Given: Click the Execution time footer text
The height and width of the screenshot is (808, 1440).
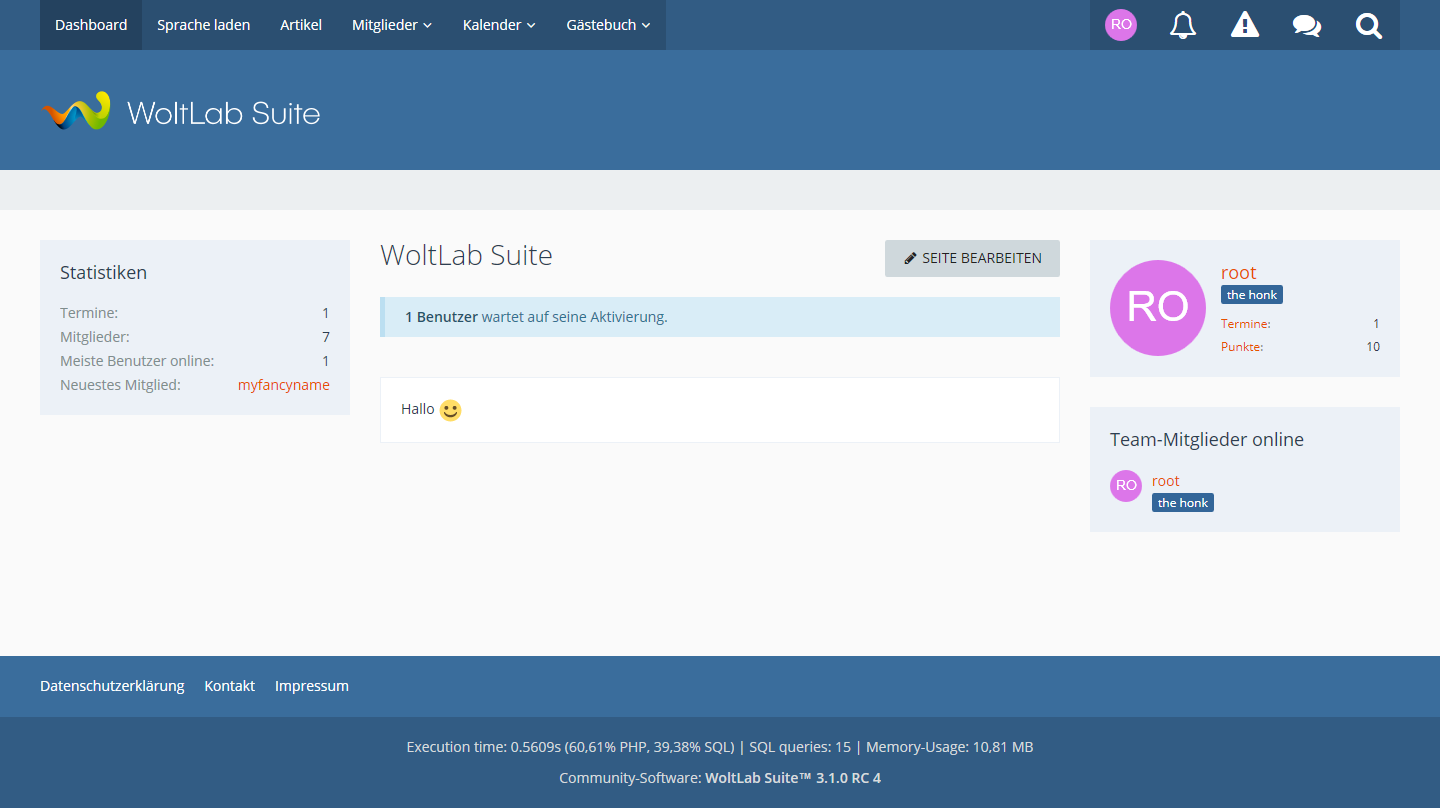Looking at the screenshot, I should (x=720, y=747).
